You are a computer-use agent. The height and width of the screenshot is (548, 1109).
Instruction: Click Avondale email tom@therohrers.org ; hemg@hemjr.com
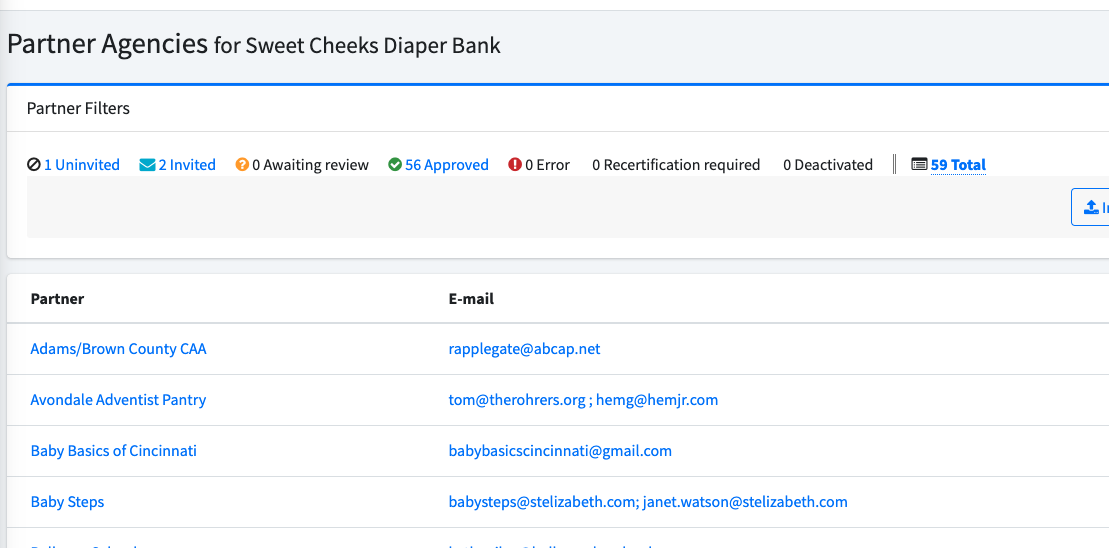tap(583, 400)
